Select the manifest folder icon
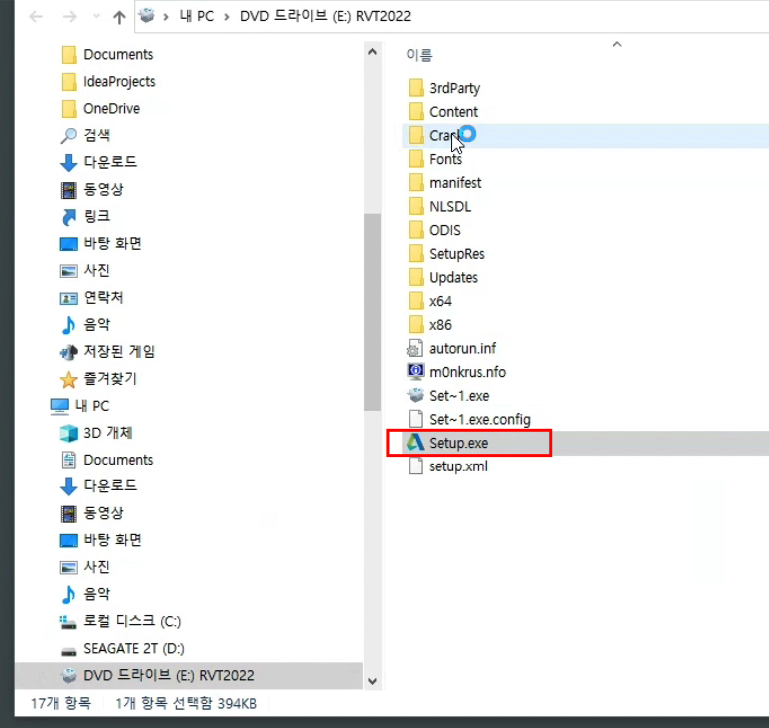This screenshot has height=728, width=769. click(x=416, y=182)
